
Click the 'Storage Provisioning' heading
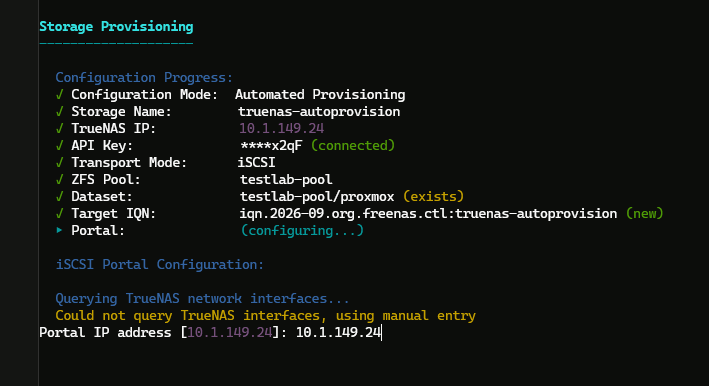coord(116,27)
